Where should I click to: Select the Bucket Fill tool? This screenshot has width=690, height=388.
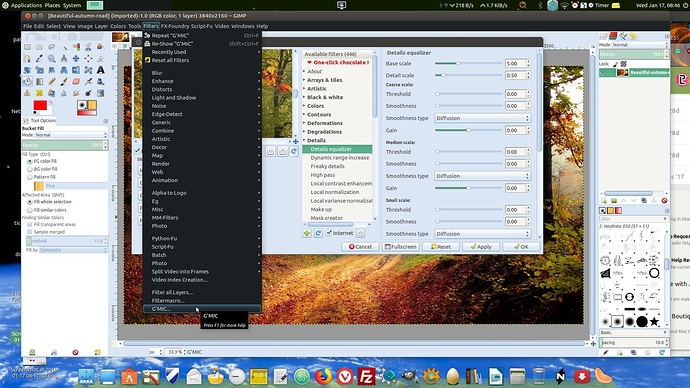pos(27,81)
